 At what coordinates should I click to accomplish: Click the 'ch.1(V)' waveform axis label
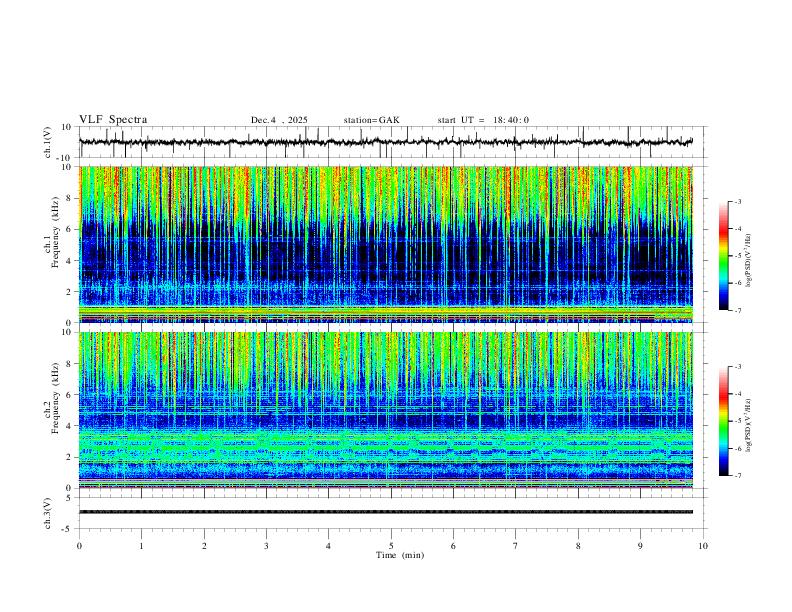point(47,142)
